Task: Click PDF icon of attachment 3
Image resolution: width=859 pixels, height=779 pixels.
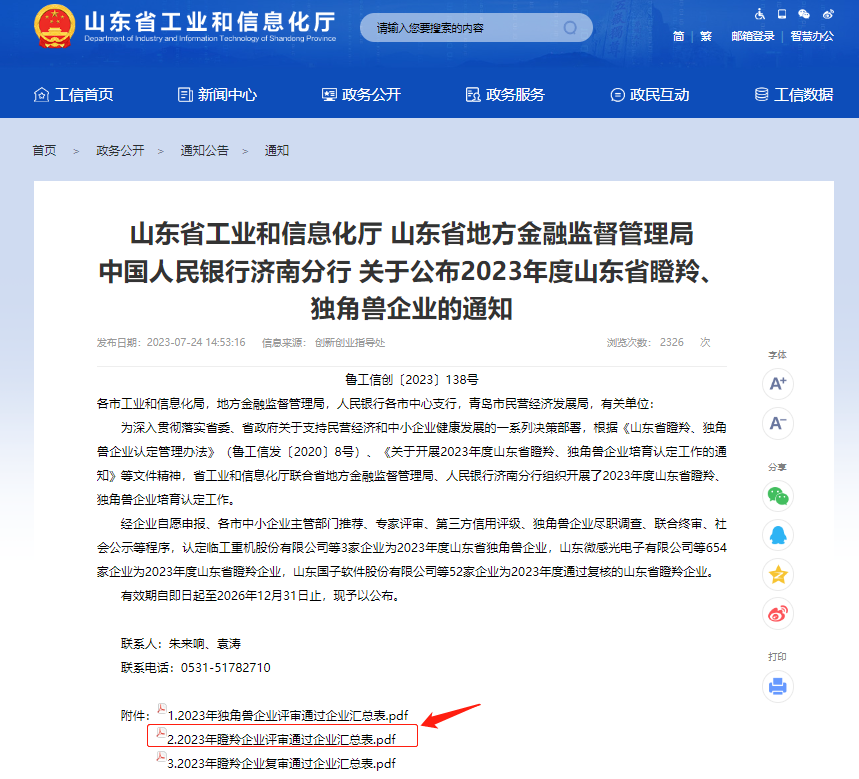Action: coord(162,757)
